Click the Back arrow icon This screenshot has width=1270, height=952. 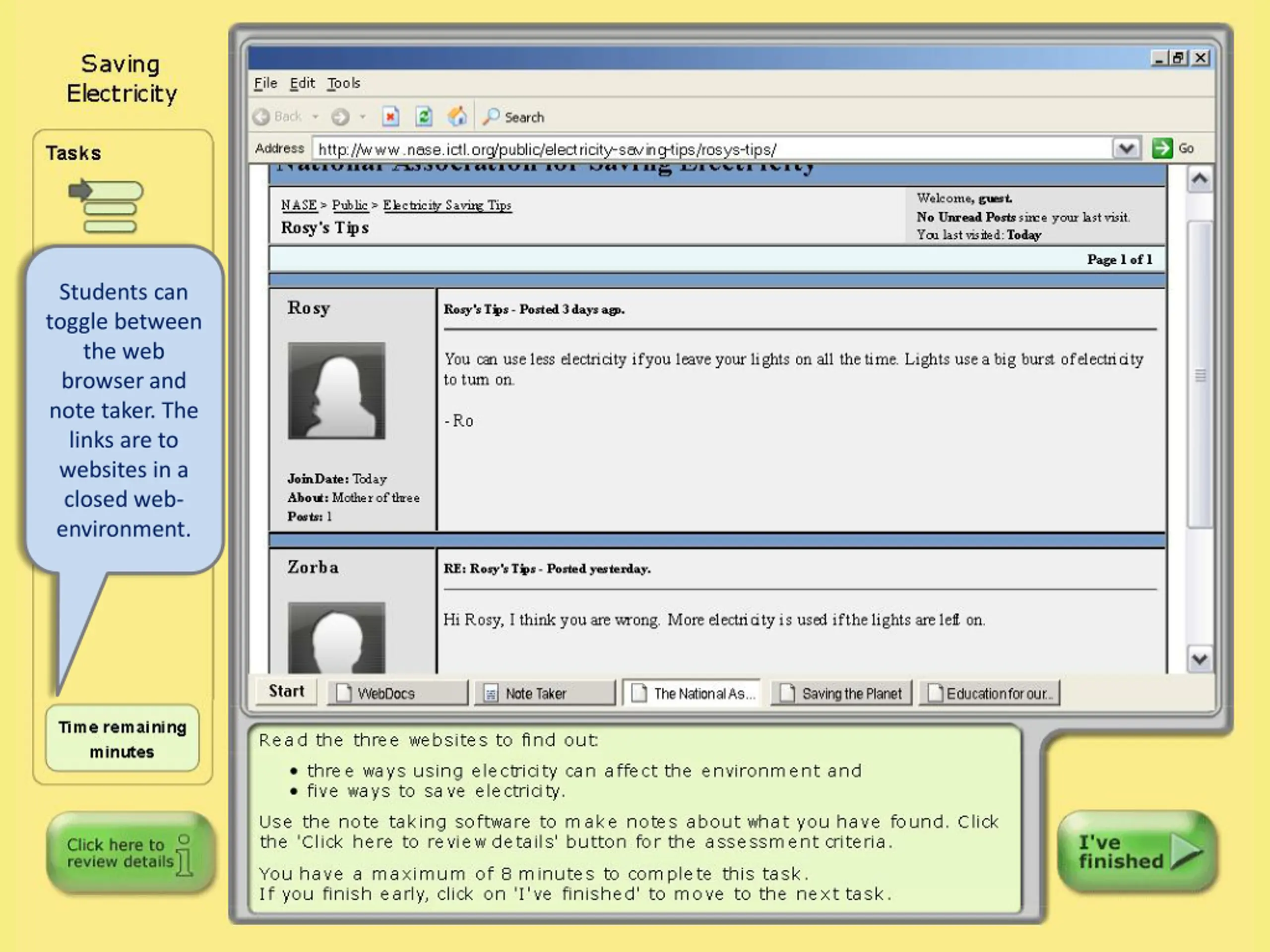[x=261, y=117]
